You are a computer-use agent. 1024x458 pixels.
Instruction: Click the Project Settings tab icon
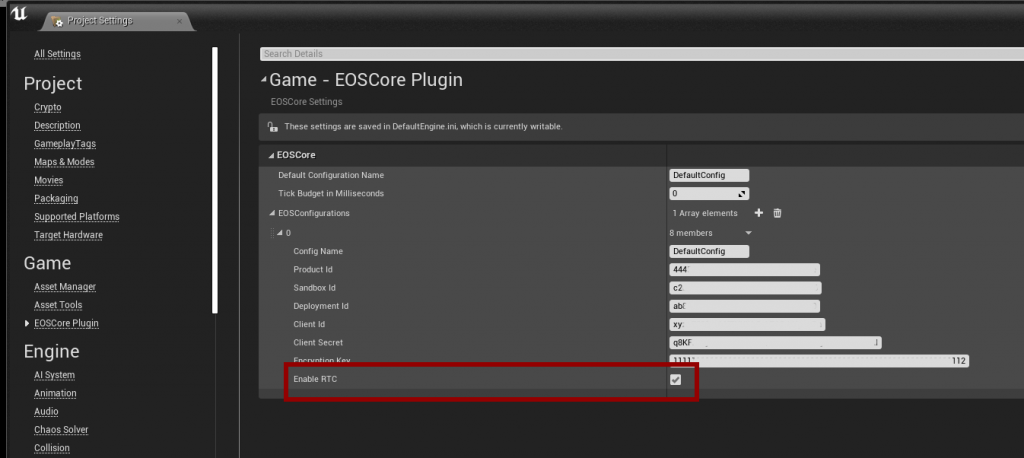[x=58, y=20]
